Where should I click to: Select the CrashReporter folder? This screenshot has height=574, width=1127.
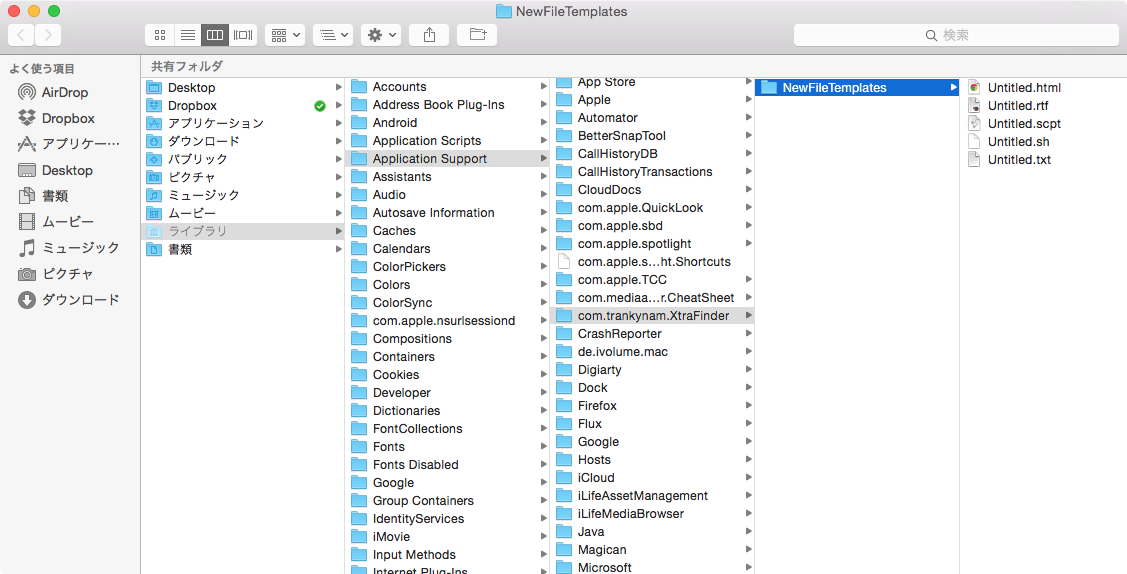pyautogui.click(x=619, y=334)
